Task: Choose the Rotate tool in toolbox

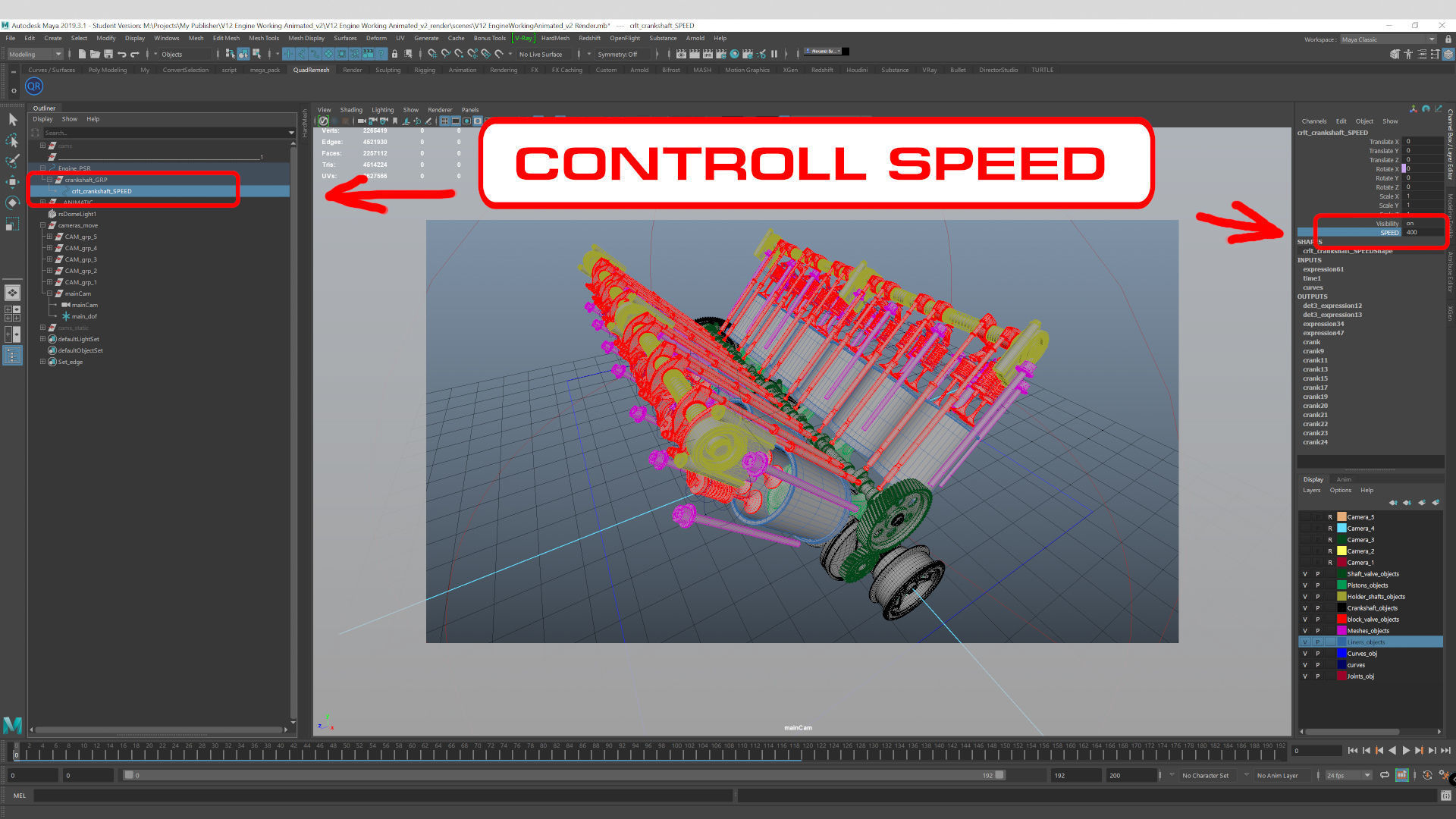Action: point(12,202)
